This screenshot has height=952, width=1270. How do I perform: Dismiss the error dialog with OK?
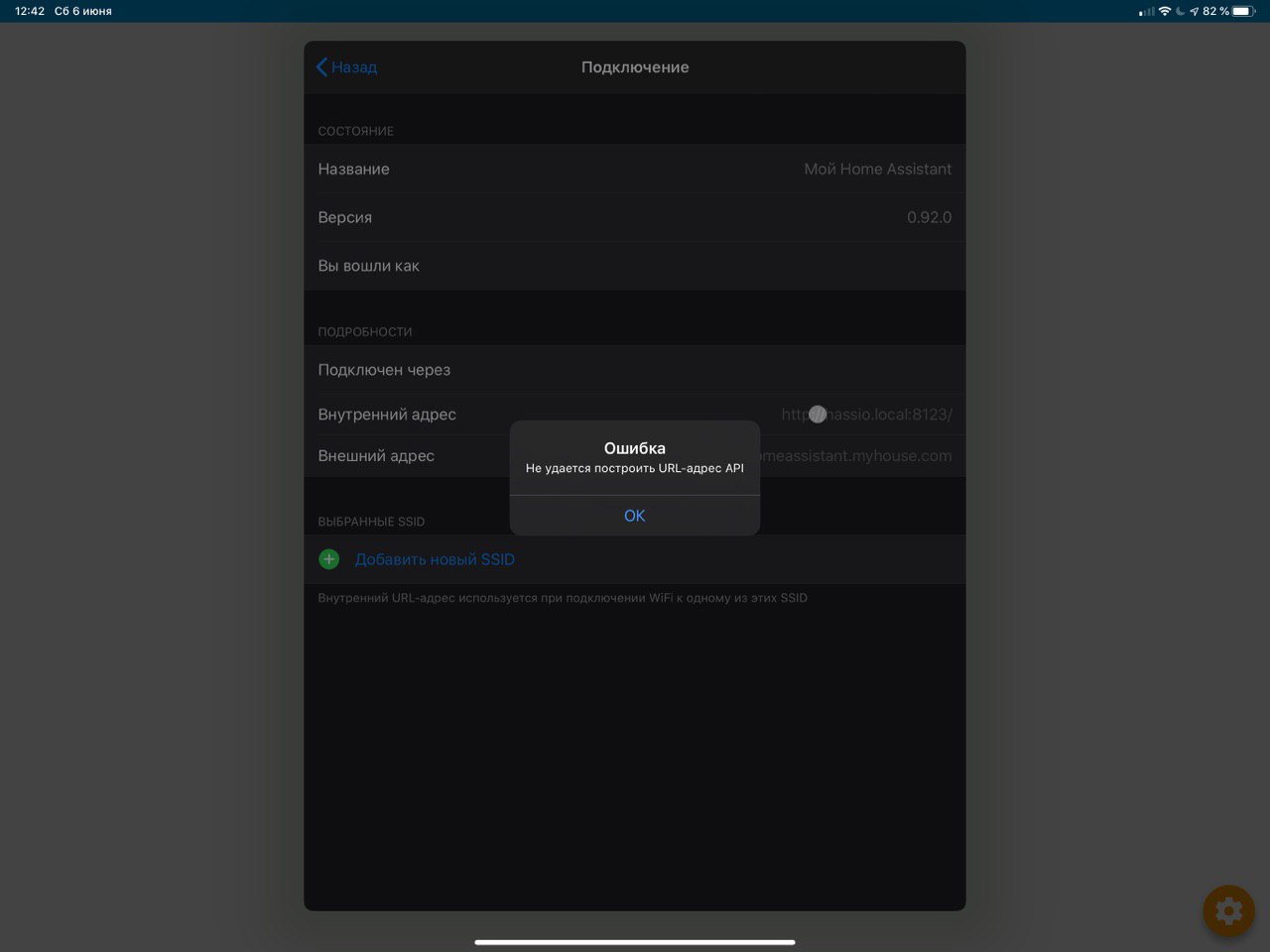(x=635, y=516)
